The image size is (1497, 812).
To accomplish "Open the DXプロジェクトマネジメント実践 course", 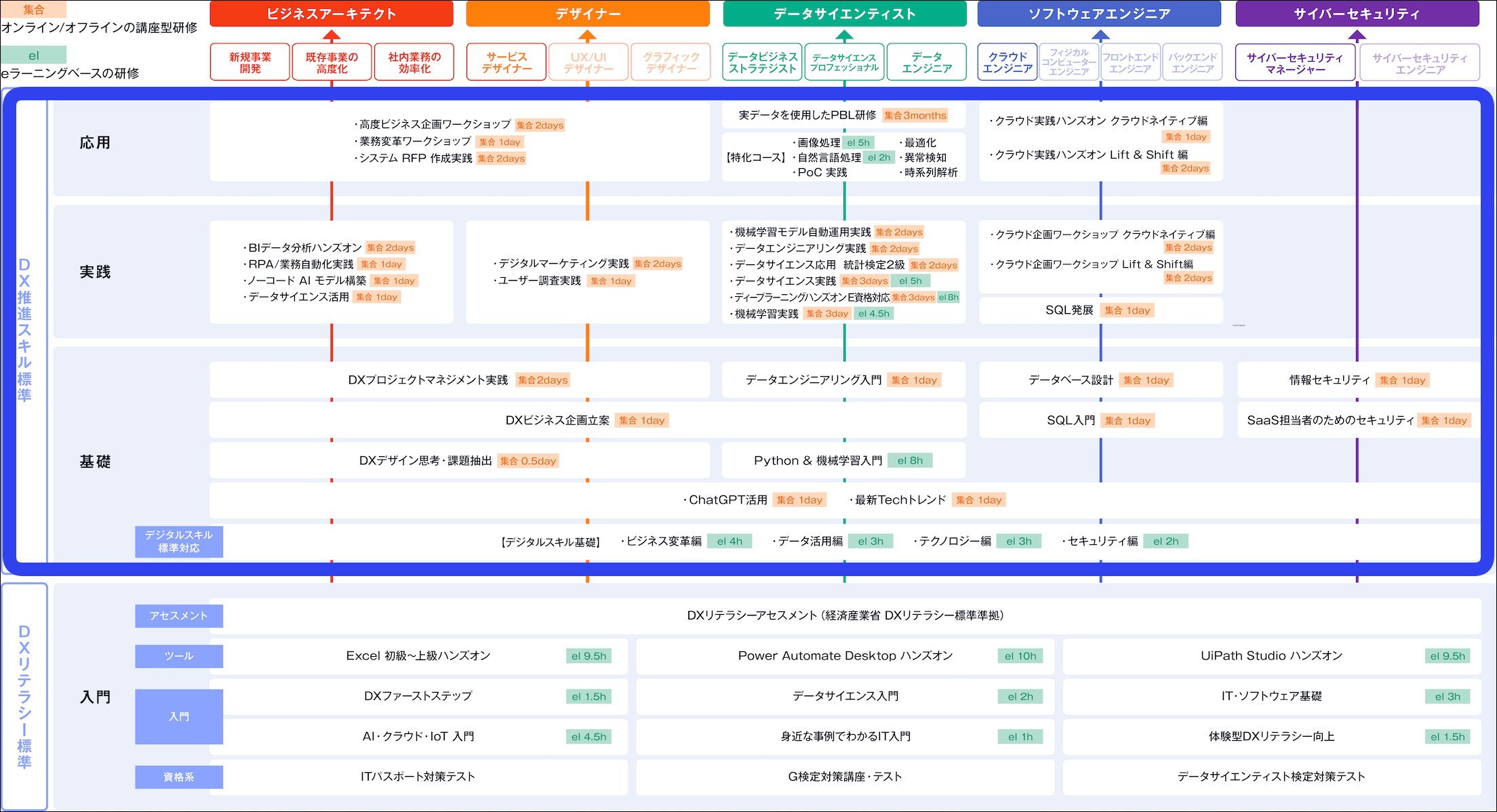I will pyautogui.click(x=428, y=380).
